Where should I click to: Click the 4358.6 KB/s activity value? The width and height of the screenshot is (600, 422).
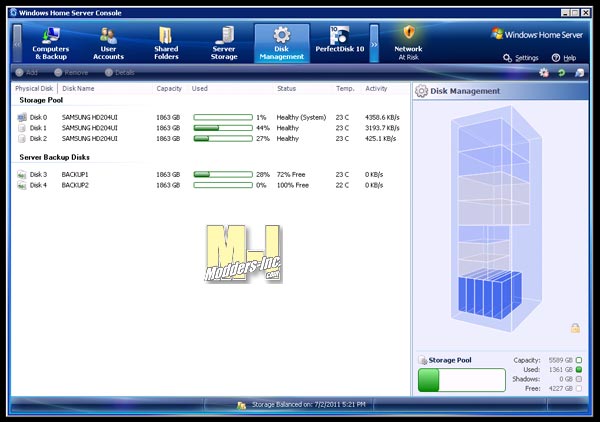coord(382,117)
